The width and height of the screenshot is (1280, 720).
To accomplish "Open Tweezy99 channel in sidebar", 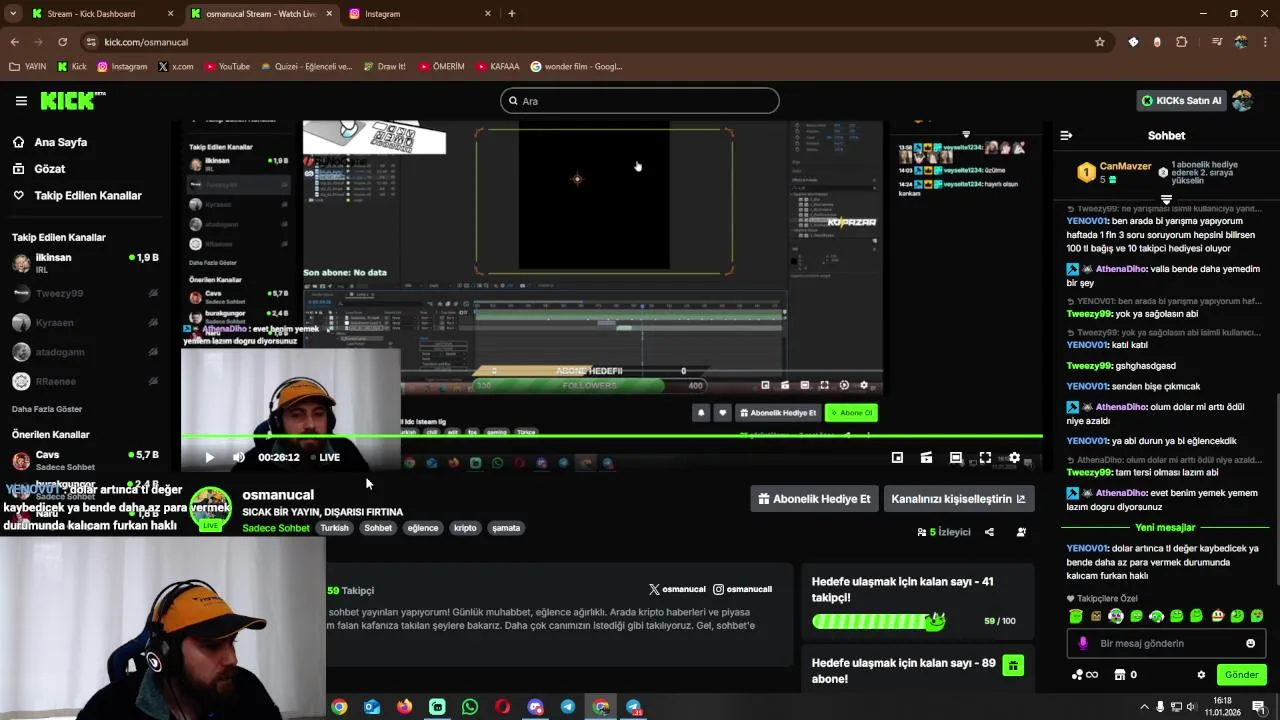I will coord(85,294).
